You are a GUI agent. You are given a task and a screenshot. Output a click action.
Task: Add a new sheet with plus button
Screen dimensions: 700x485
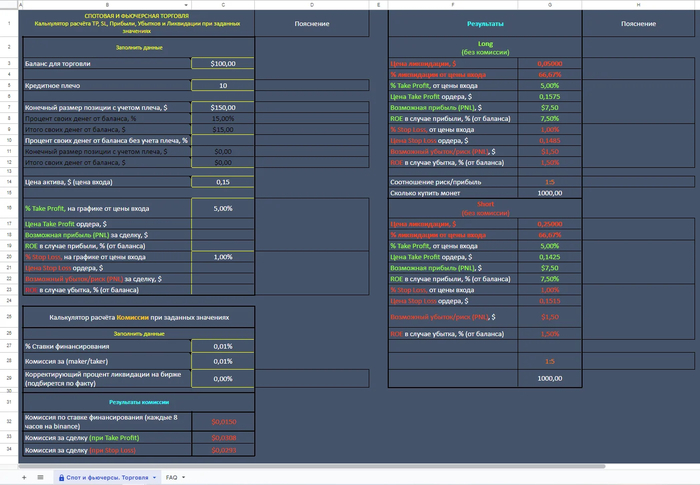22,477
